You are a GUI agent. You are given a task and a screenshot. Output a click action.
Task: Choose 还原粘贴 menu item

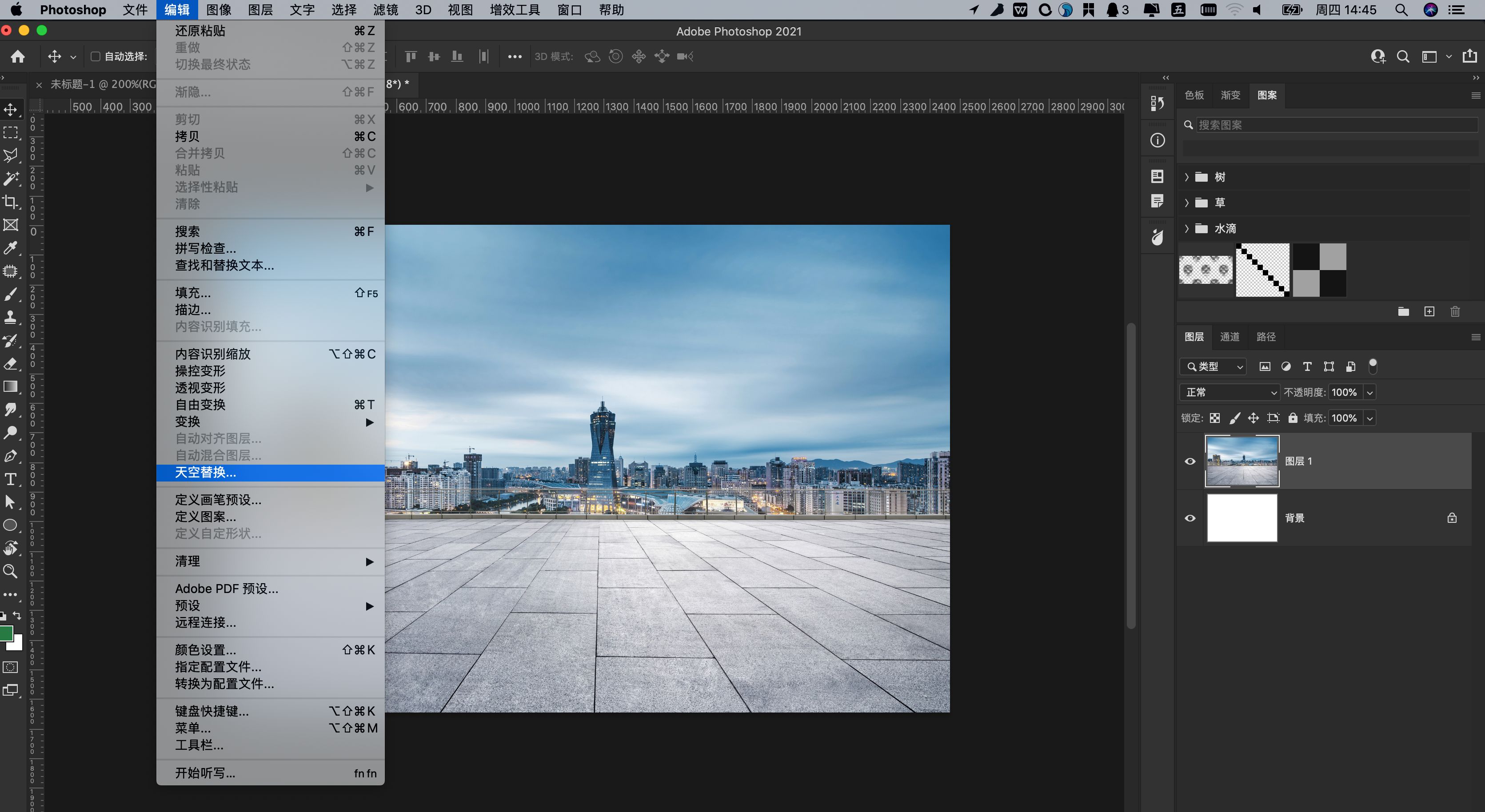point(270,31)
